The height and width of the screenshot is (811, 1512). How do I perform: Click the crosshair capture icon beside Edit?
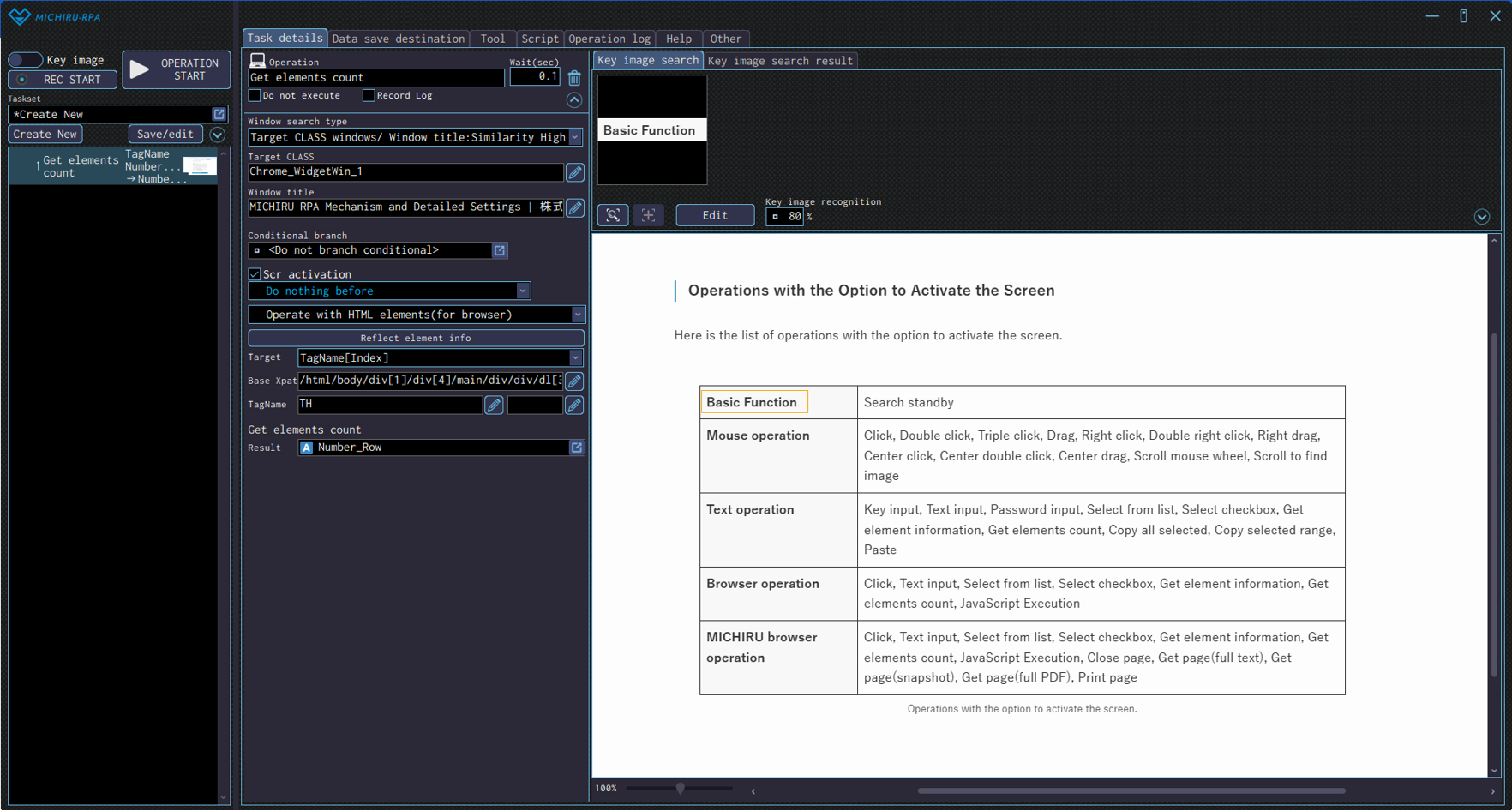coord(648,215)
